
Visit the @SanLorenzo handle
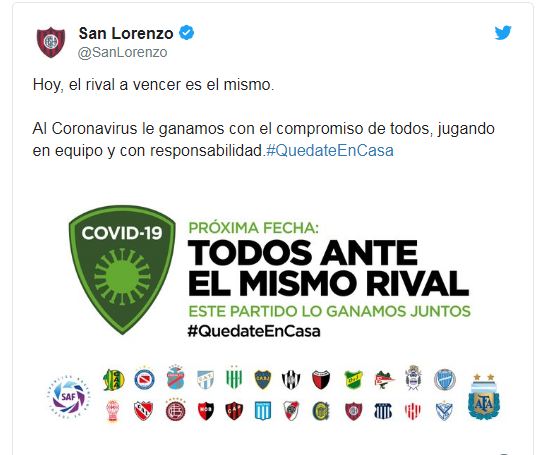(x=122, y=52)
